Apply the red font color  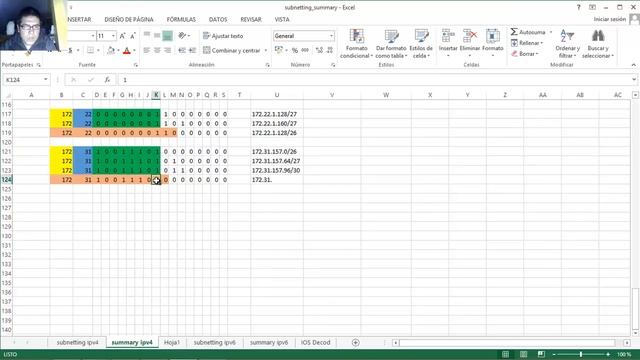tap(127, 51)
